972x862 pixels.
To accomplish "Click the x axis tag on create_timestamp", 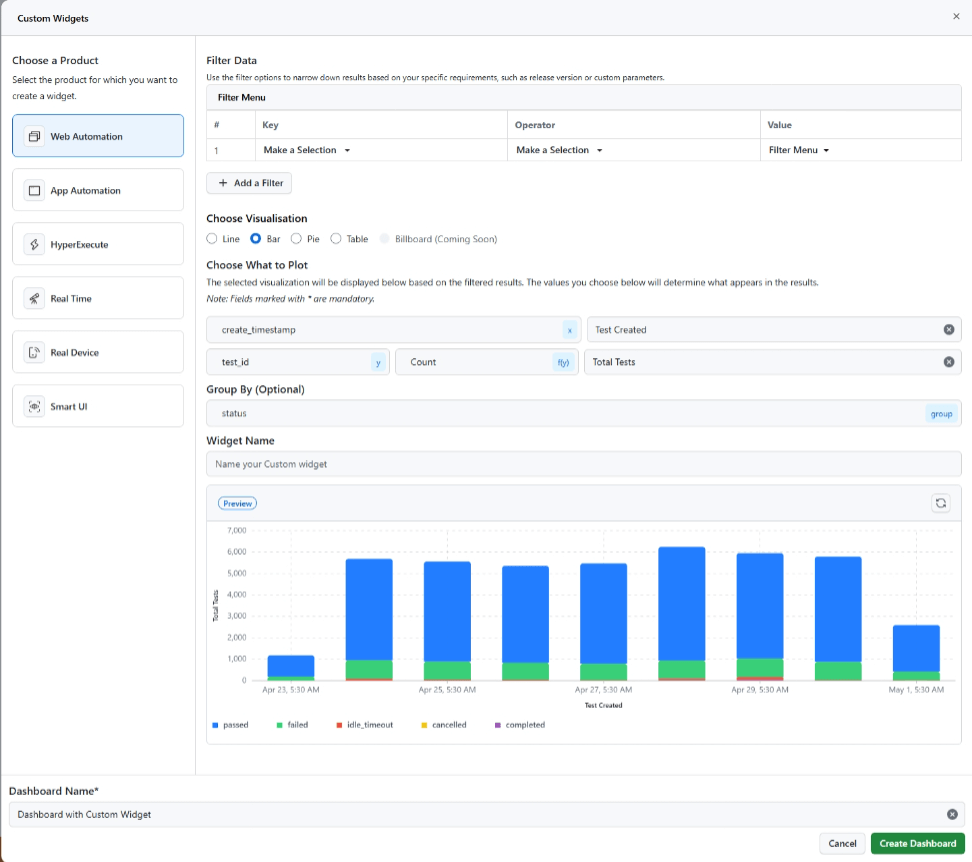I will pos(569,330).
